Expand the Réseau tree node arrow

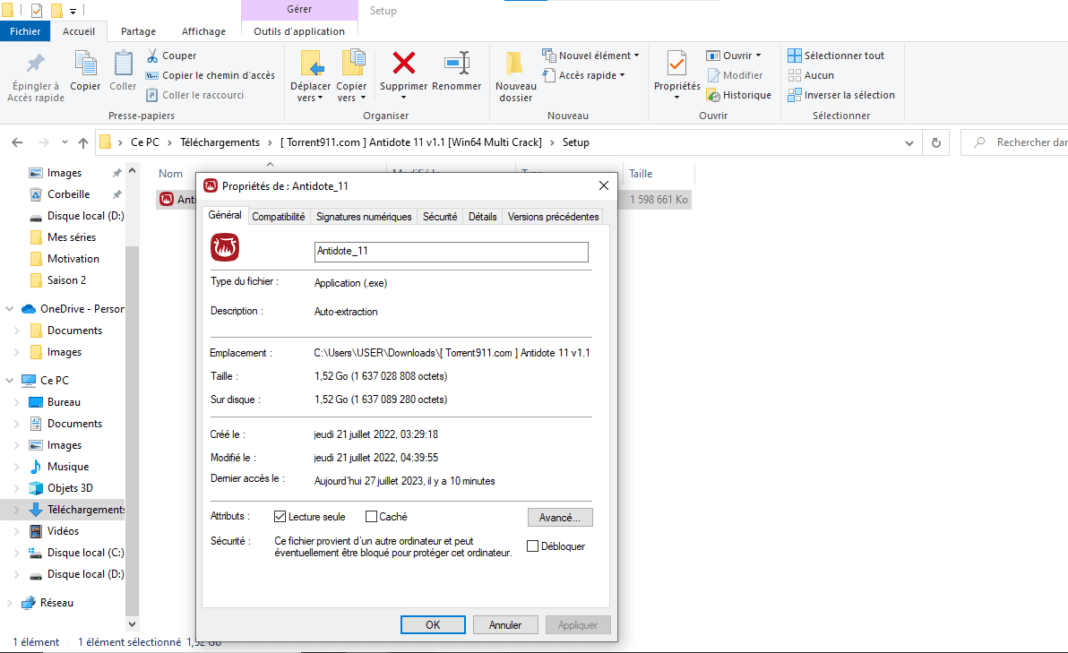(x=11, y=603)
